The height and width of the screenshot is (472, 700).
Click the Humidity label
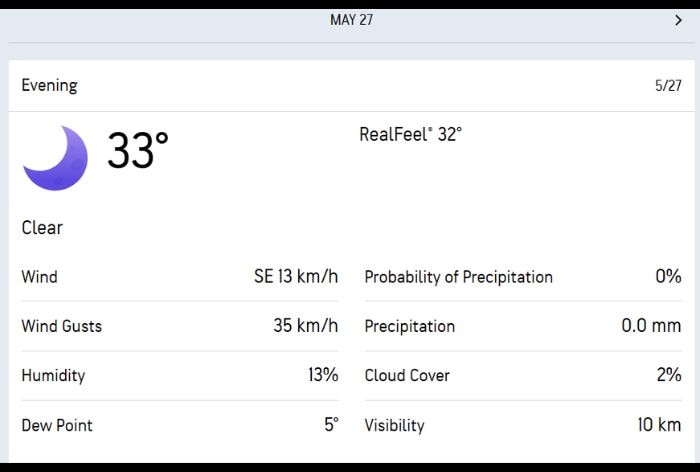coord(53,376)
